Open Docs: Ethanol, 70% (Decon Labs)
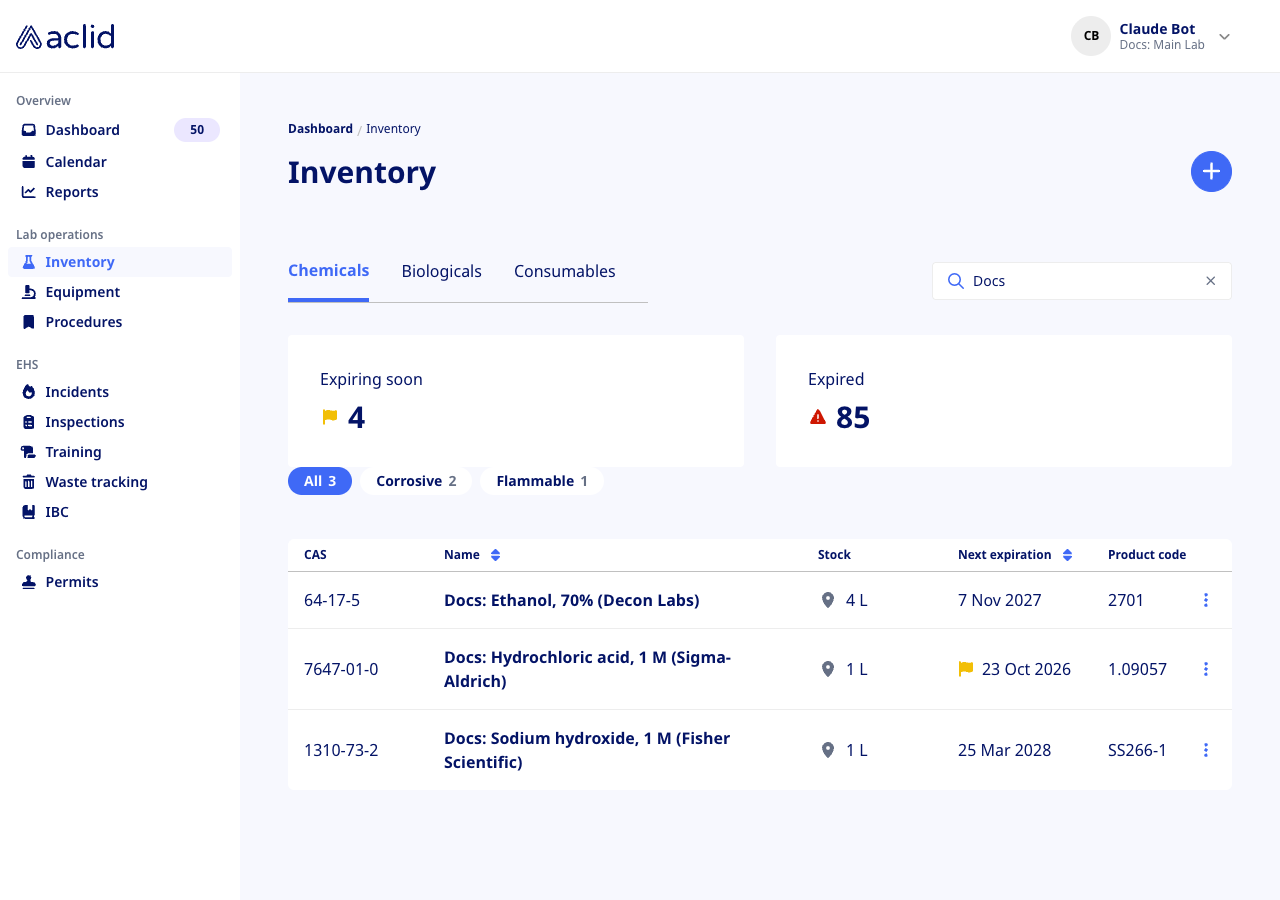Screen dimensions: 1280x900 pos(571,601)
